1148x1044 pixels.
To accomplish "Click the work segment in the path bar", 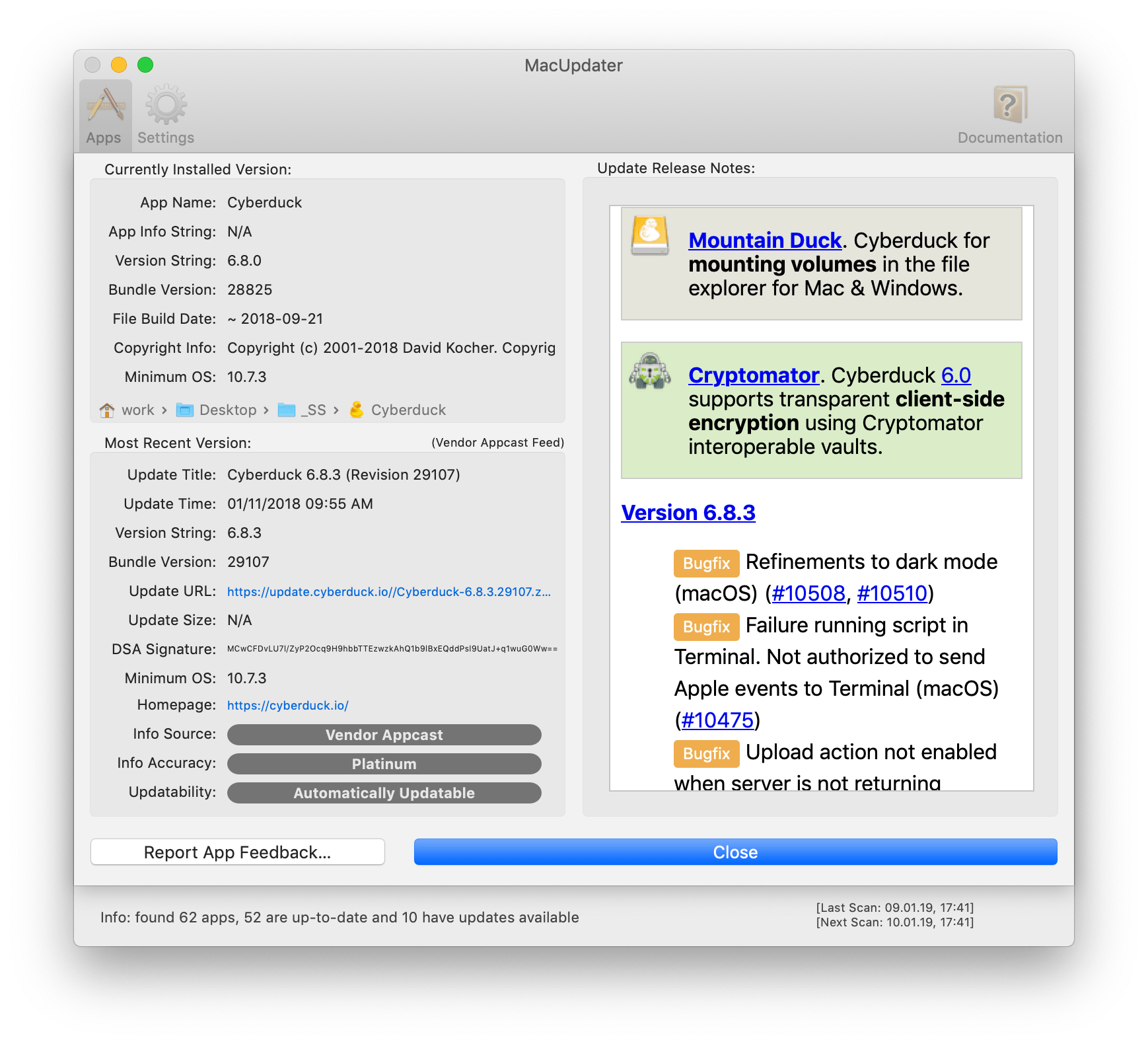I will coord(137,410).
